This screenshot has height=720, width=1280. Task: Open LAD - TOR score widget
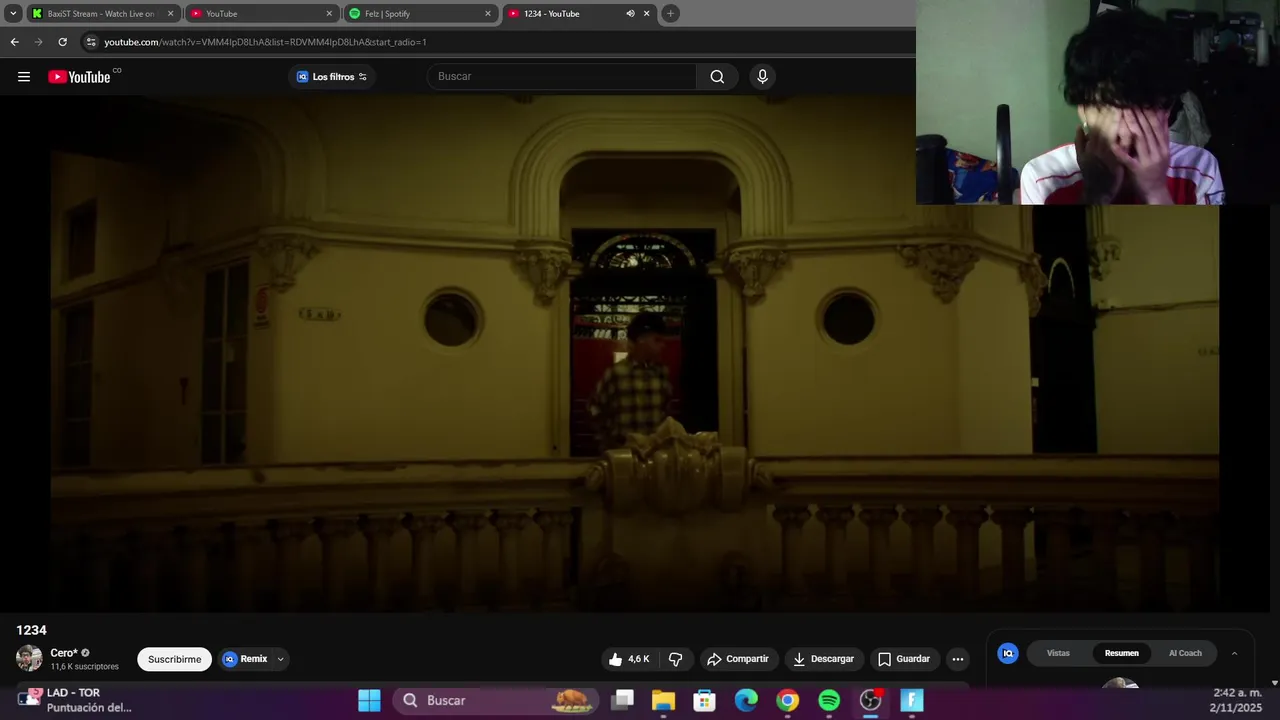coord(74,700)
